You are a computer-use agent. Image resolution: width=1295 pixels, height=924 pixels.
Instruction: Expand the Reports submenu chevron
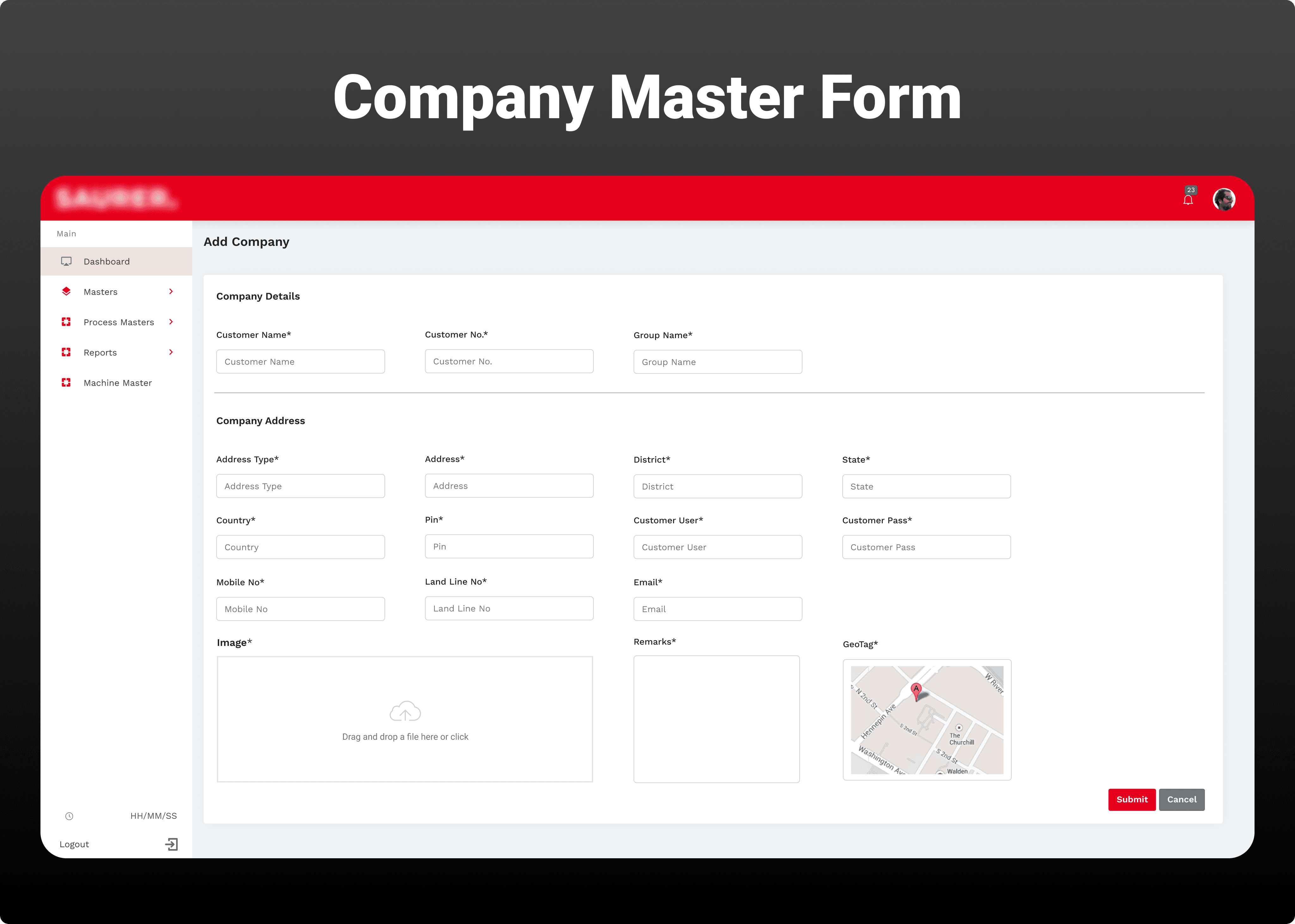coord(171,352)
